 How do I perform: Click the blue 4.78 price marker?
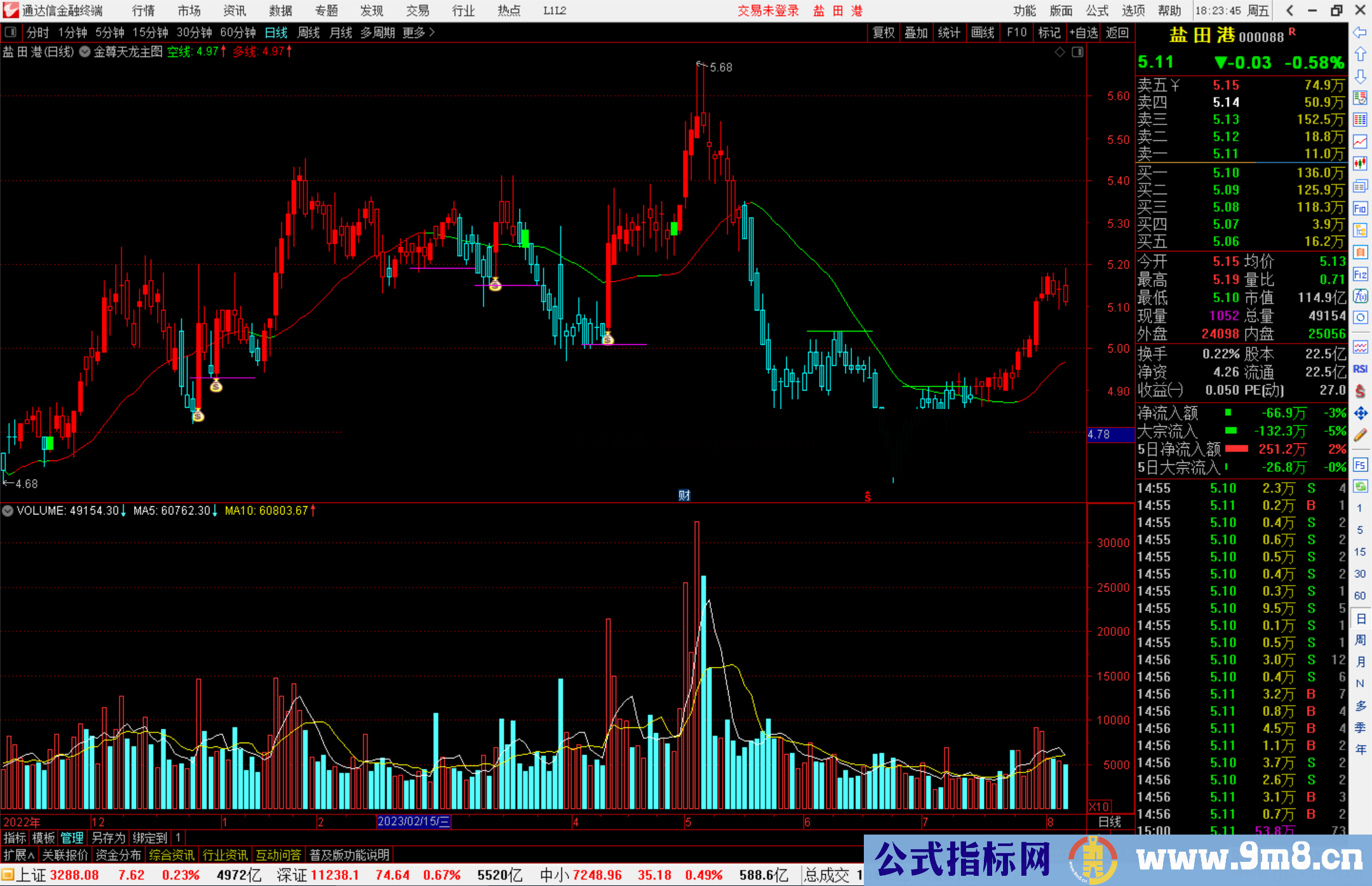(x=1110, y=434)
